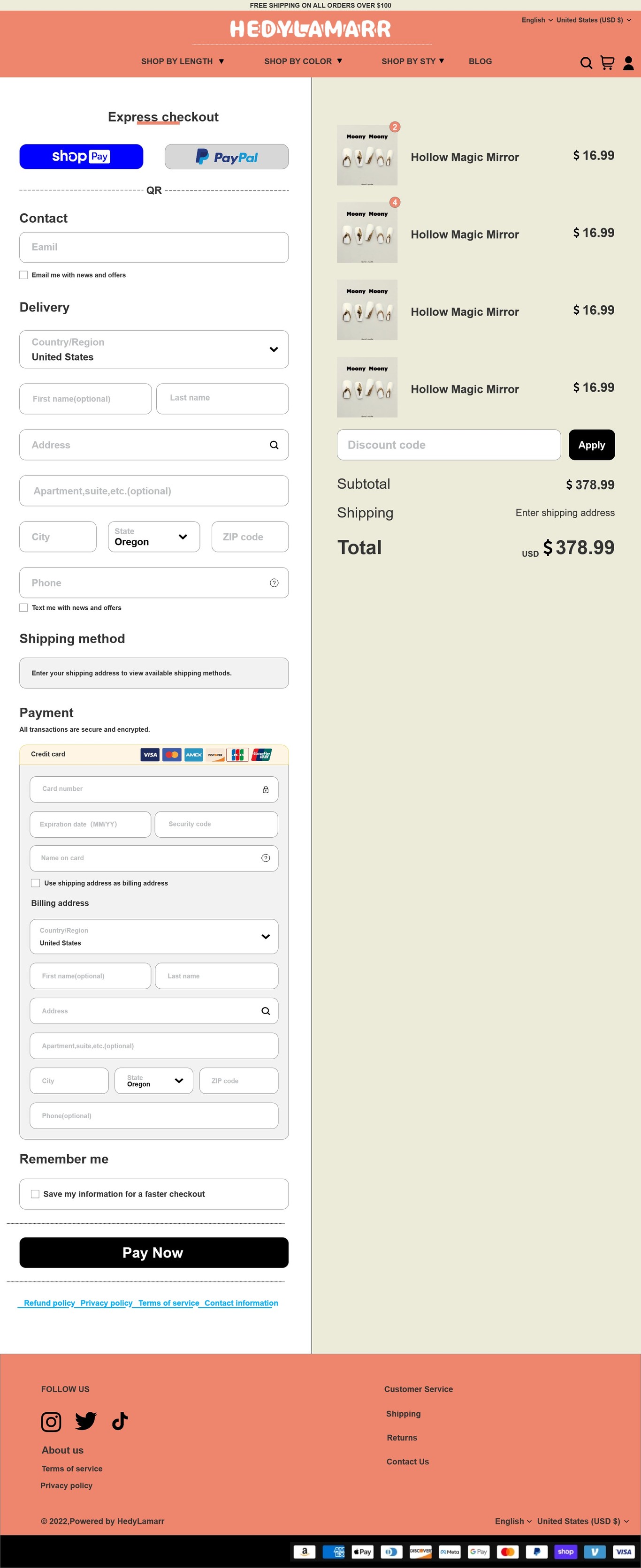641x1568 pixels.
Task: Open the billing State Oregon dropdown
Action: (x=154, y=1081)
